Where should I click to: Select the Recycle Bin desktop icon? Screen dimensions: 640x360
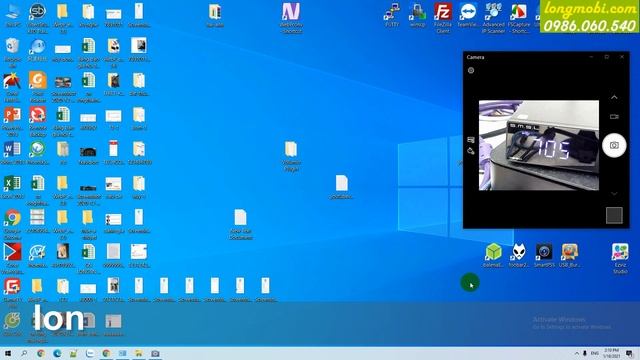(12, 52)
